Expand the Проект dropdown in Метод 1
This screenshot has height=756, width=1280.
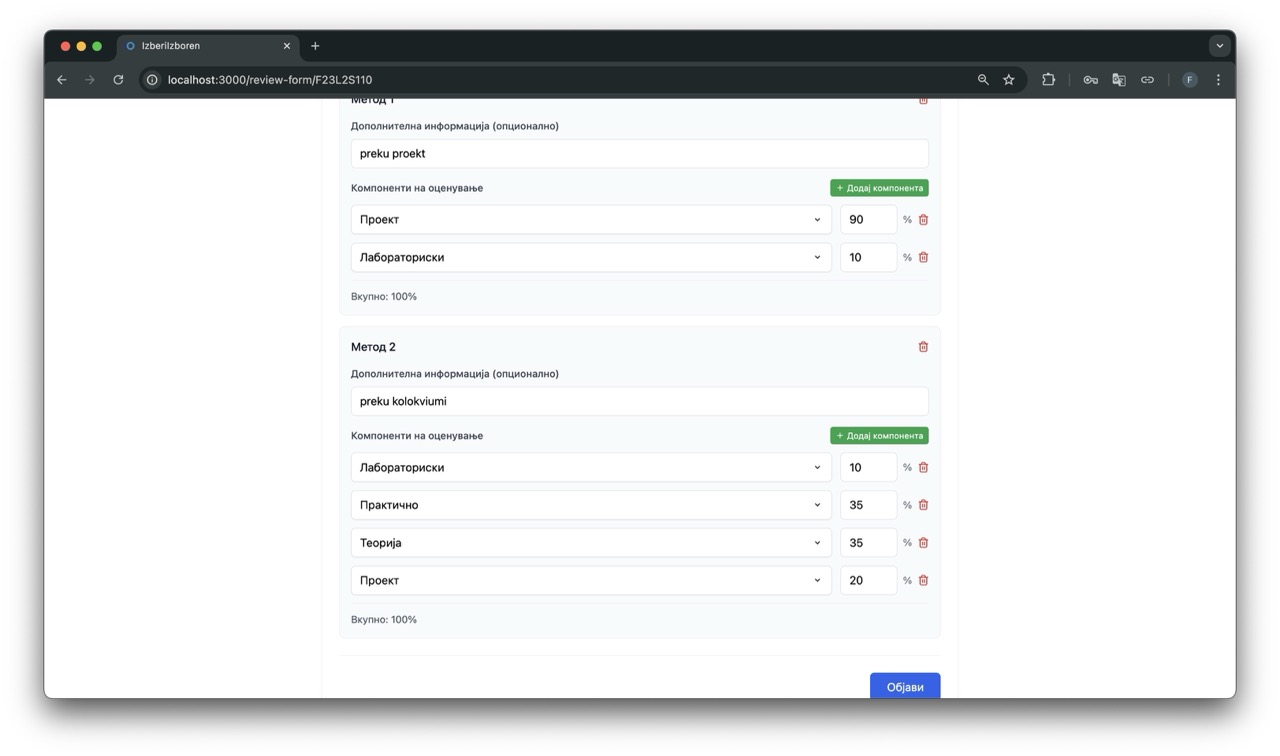(590, 220)
